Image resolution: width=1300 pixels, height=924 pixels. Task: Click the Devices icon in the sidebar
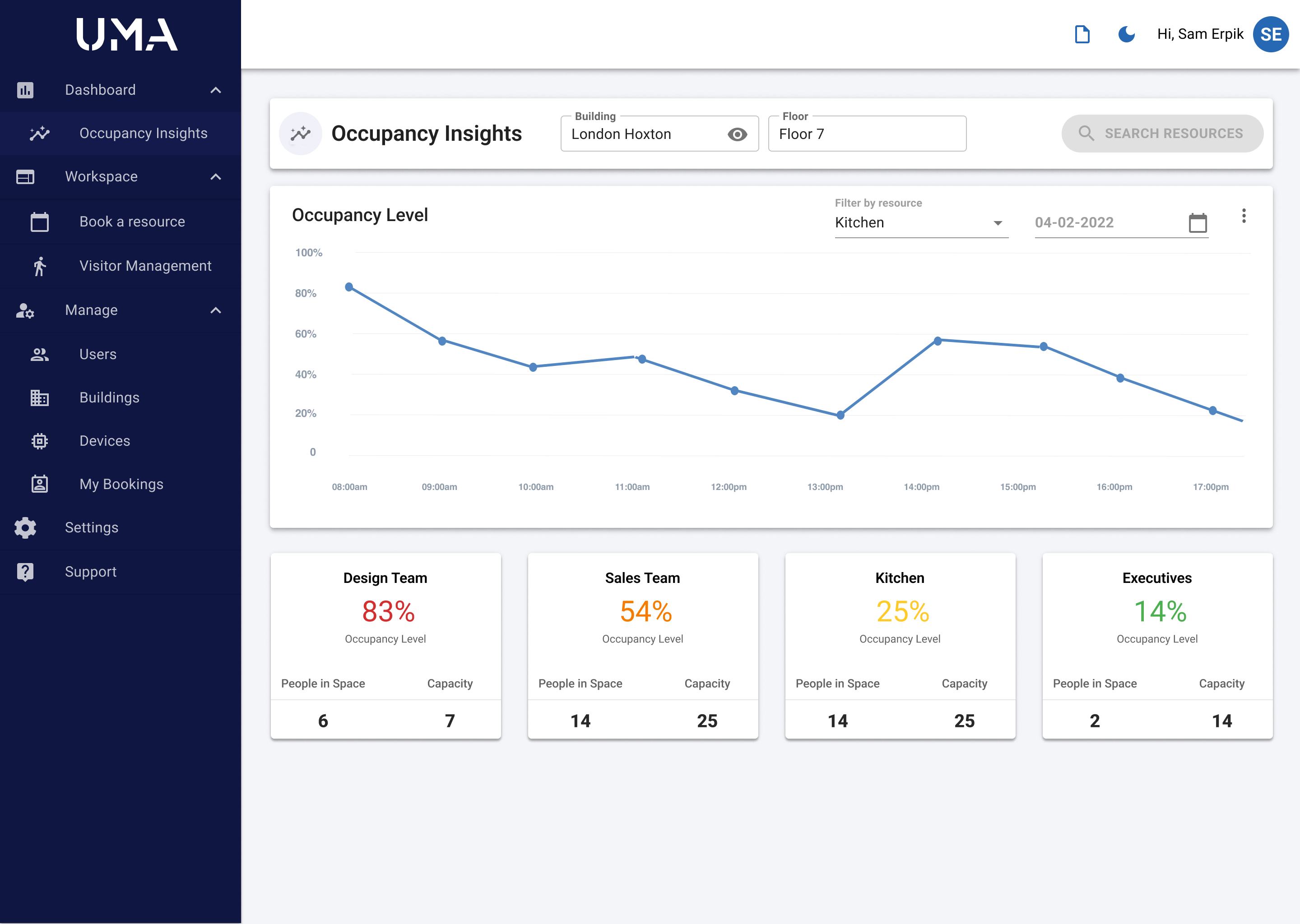39,441
